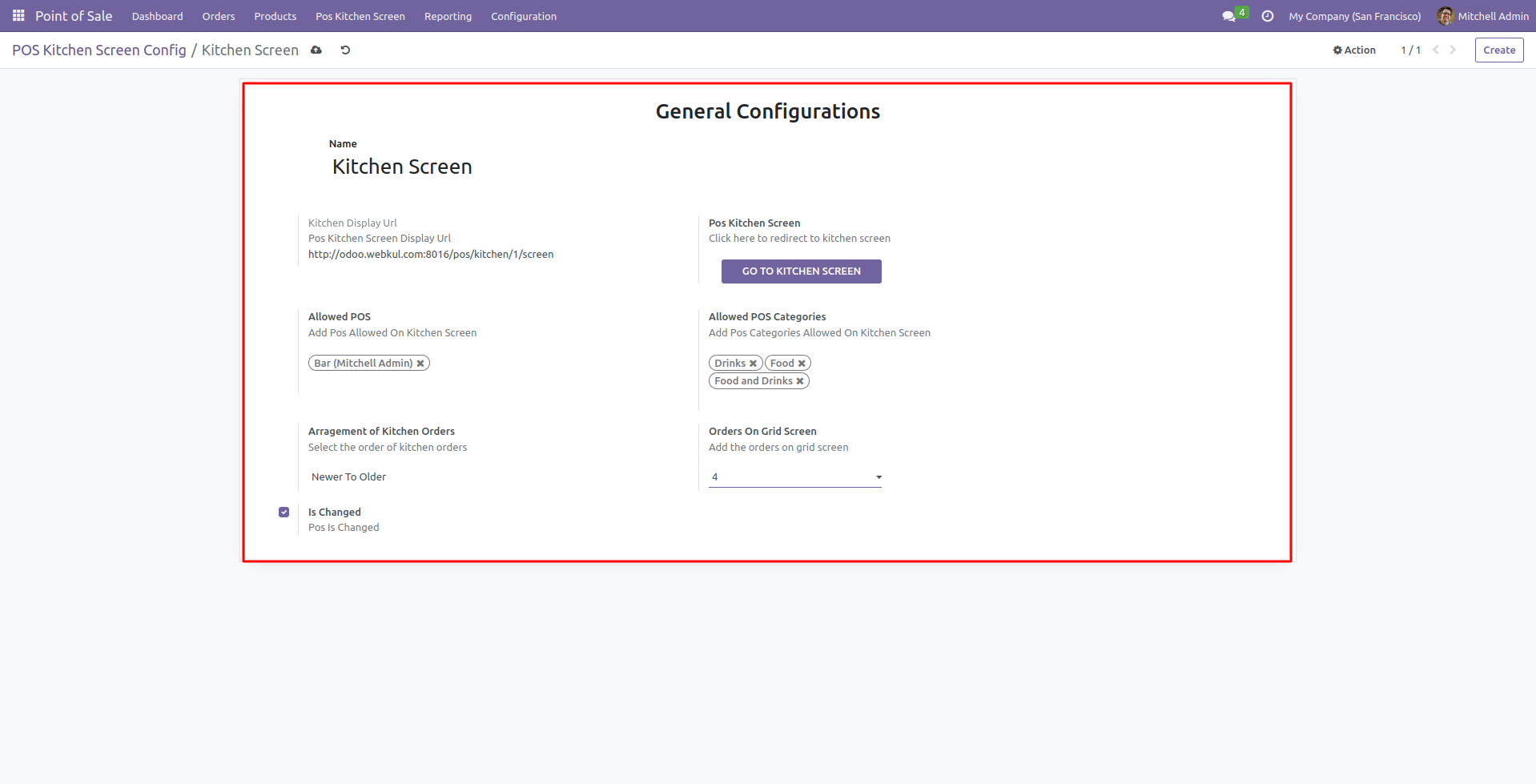Click the Create button
This screenshot has height=784, width=1536.
click(x=1499, y=50)
